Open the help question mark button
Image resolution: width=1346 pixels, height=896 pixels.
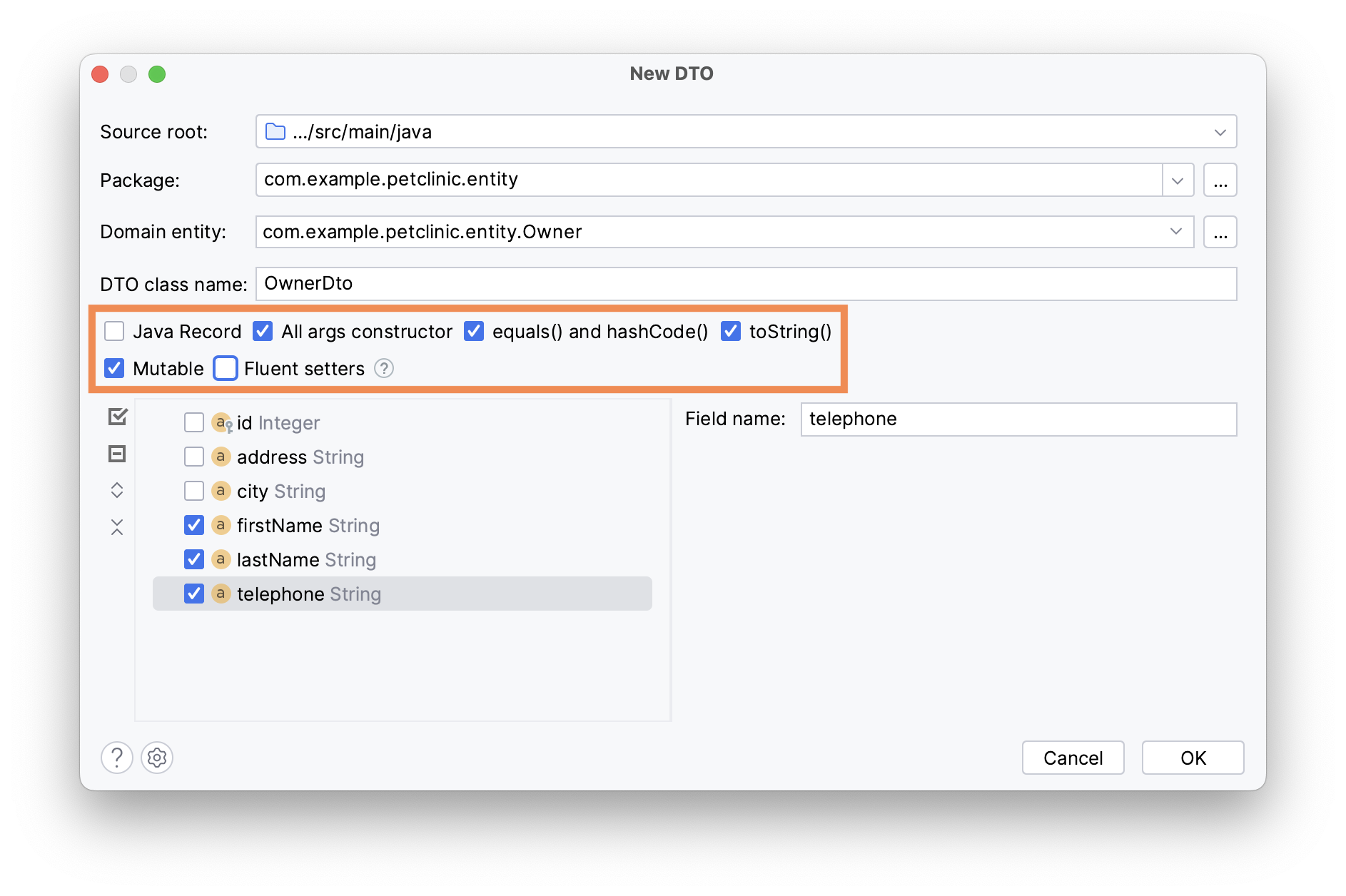[117, 758]
